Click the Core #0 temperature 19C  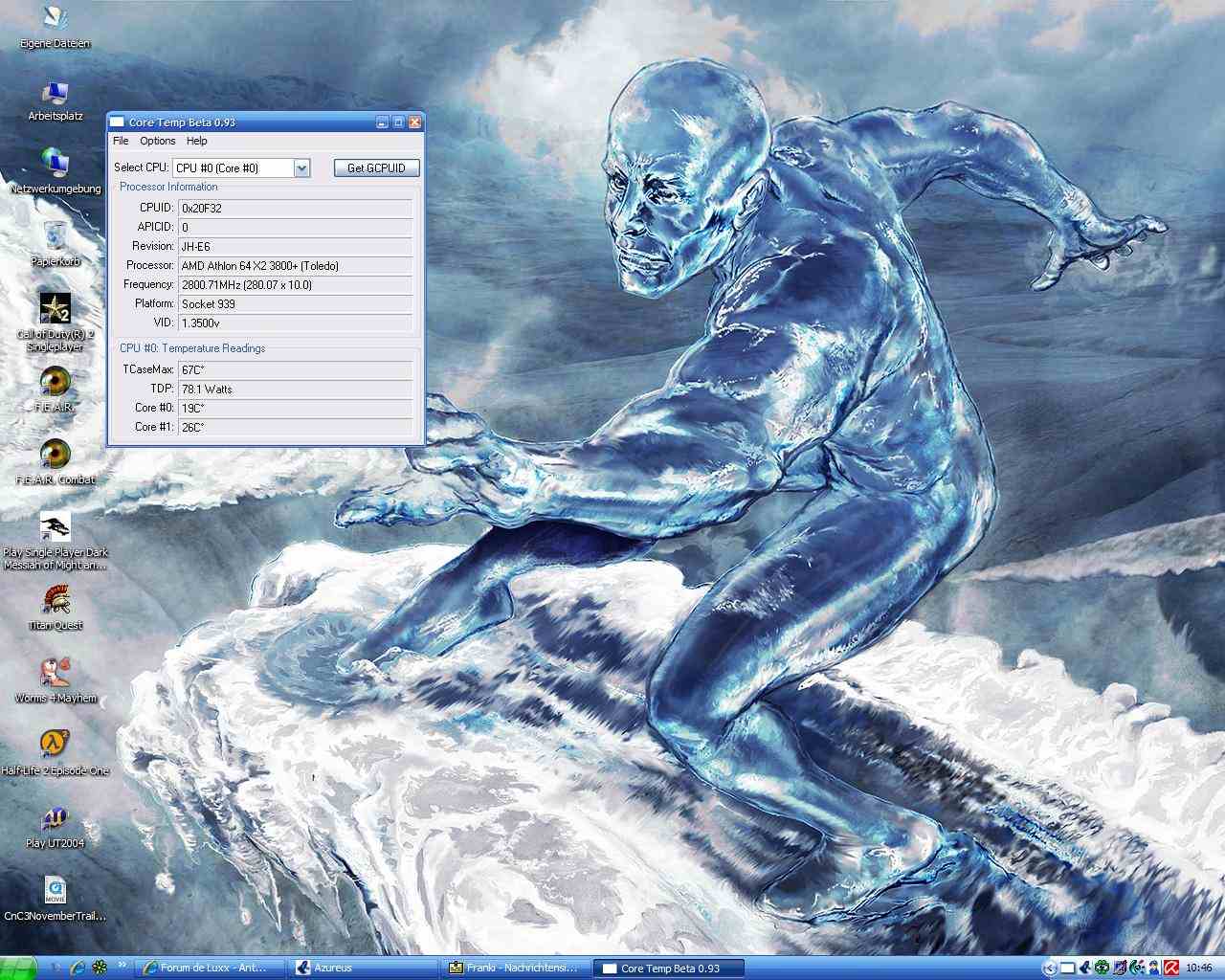tap(295, 408)
